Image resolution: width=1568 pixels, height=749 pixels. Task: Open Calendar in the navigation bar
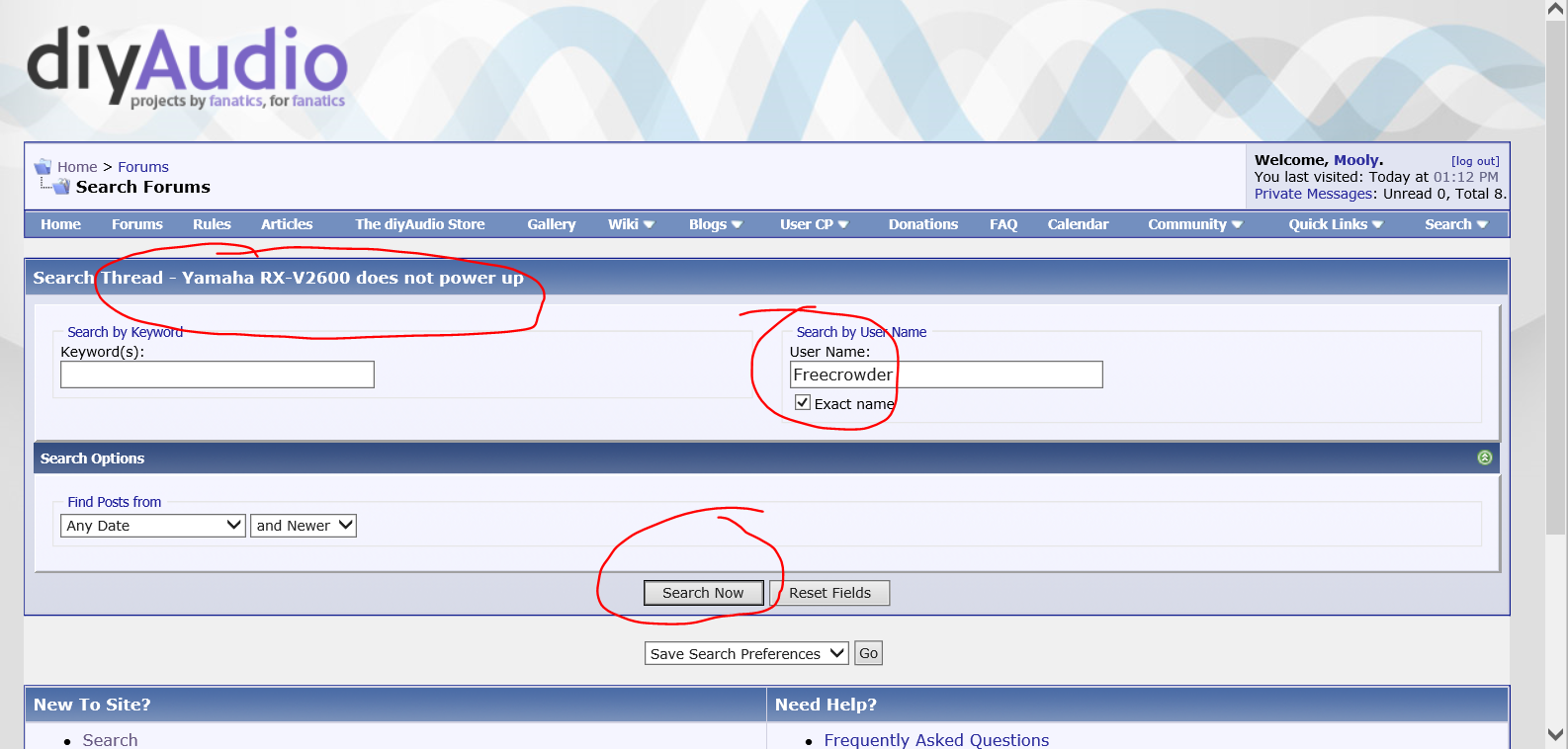(1079, 224)
